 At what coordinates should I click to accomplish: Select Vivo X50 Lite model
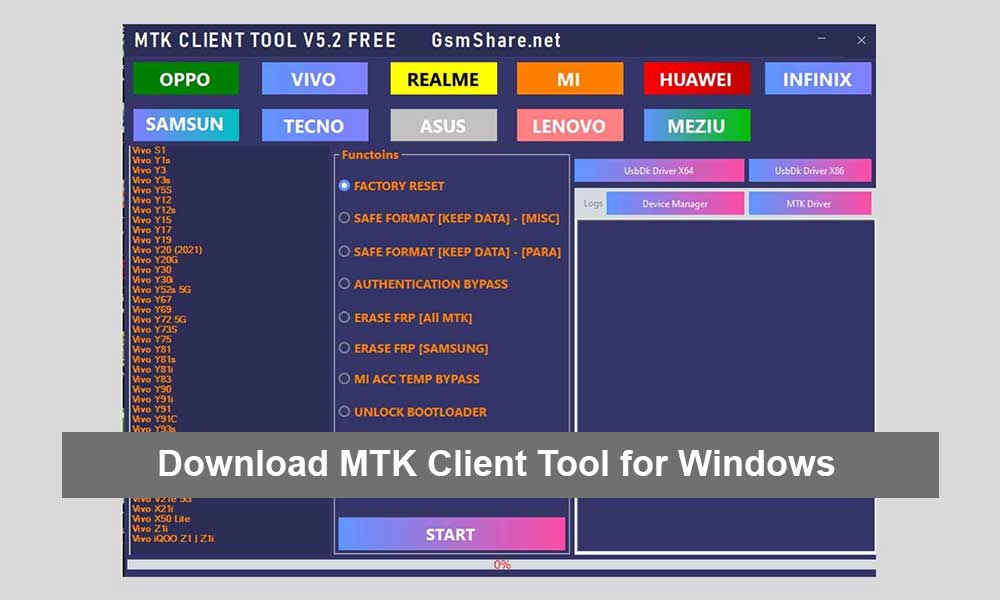(x=161, y=518)
